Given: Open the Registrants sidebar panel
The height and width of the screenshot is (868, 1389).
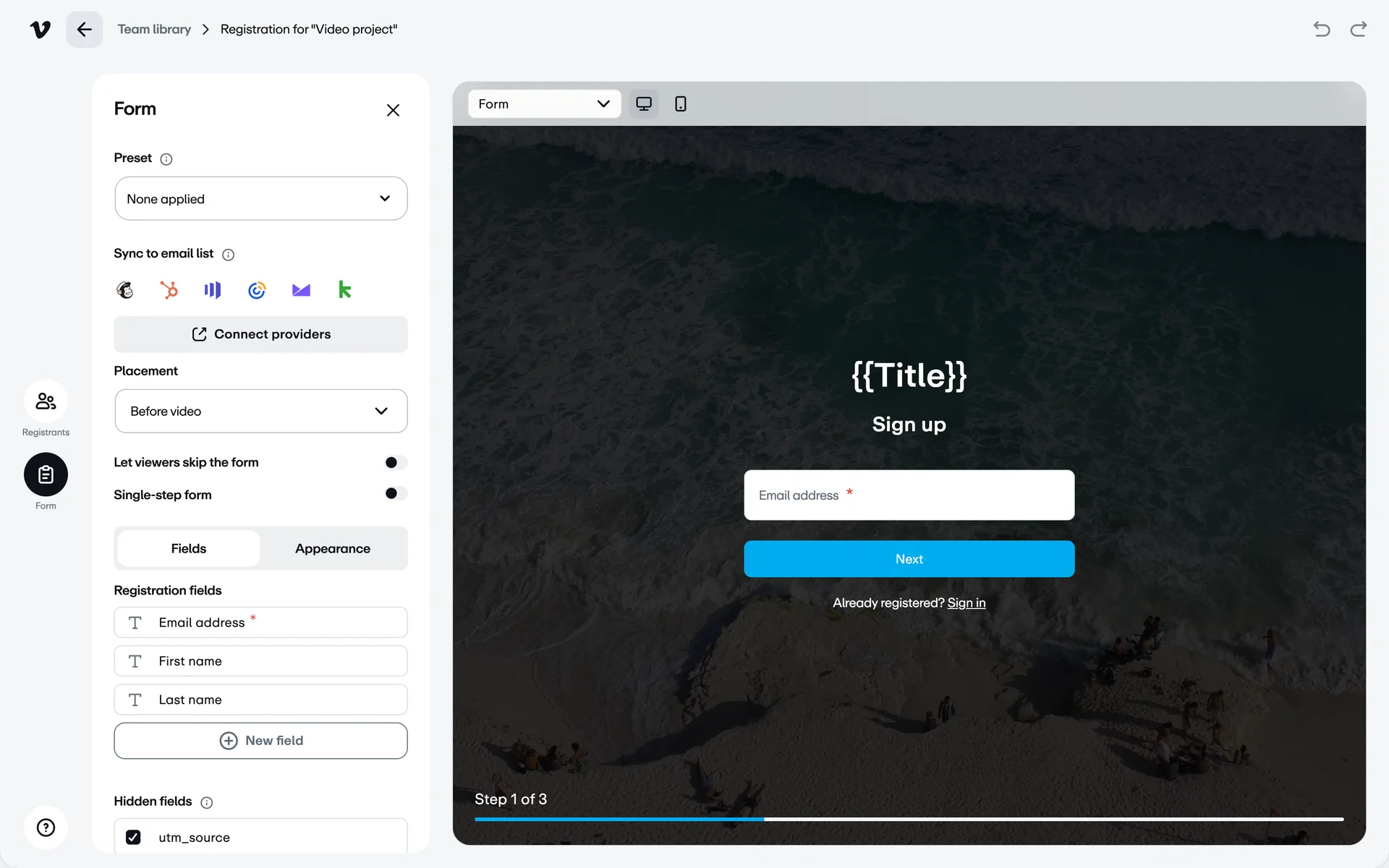Looking at the screenshot, I should pyautogui.click(x=46, y=401).
